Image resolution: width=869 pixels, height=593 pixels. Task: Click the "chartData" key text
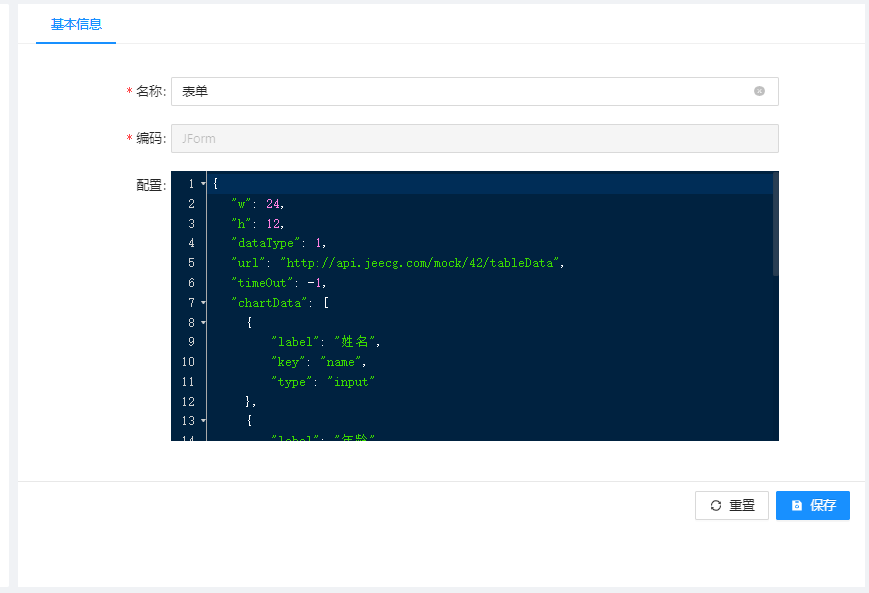point(269,303)
